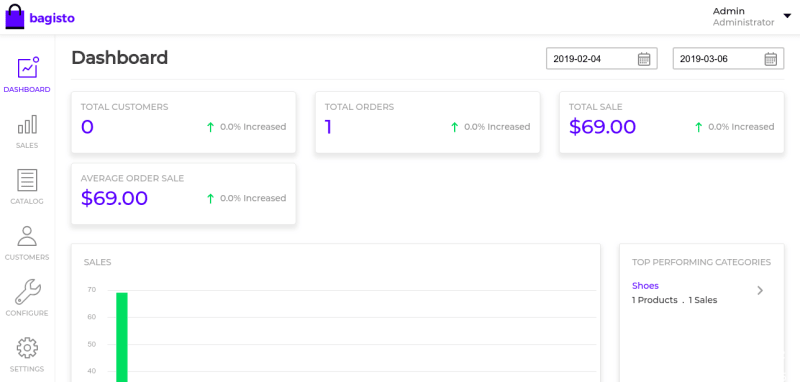Image resolution: width=800 pixels, height=382 pixels.
Task: Click the 50 axis label on Sales chart
Action: pyautogui.click(x=91, y=344)
